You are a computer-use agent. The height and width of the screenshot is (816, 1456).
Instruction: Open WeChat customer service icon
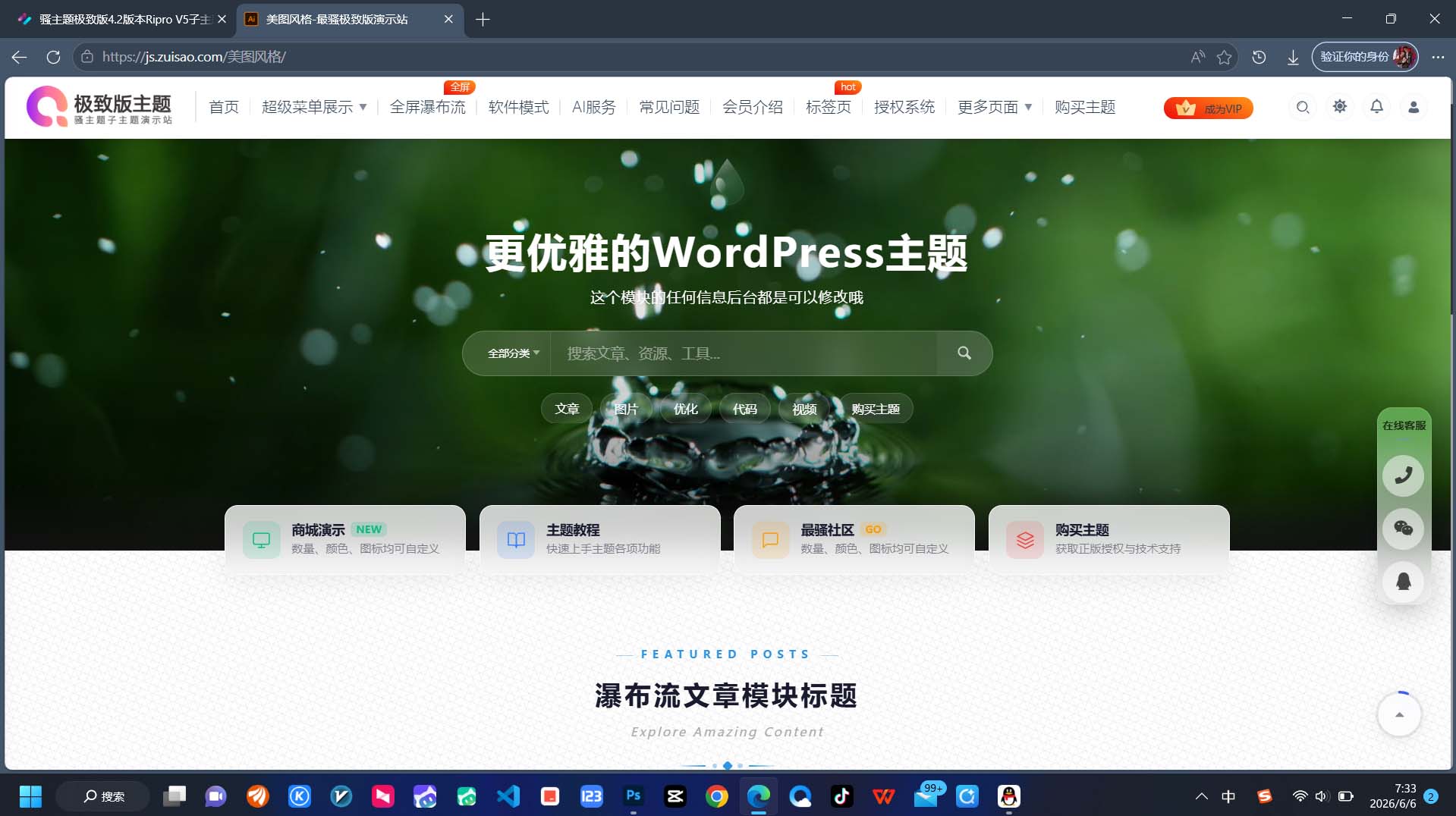[x=1404, y=529]
